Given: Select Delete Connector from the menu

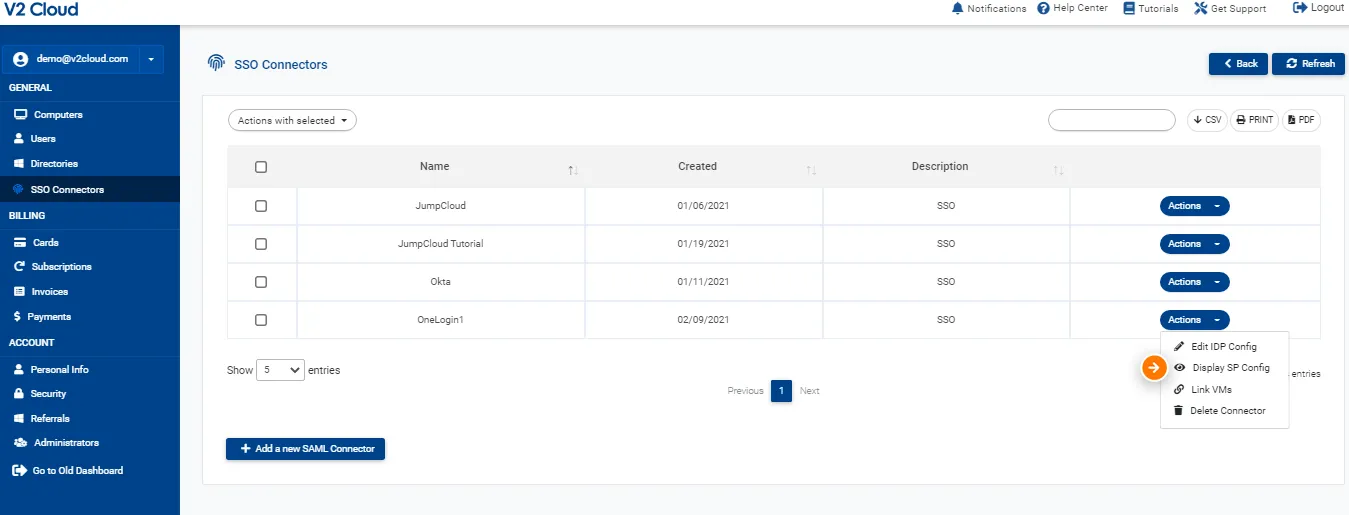Looking at the screenshot, I should click(x=1227, y=411).
